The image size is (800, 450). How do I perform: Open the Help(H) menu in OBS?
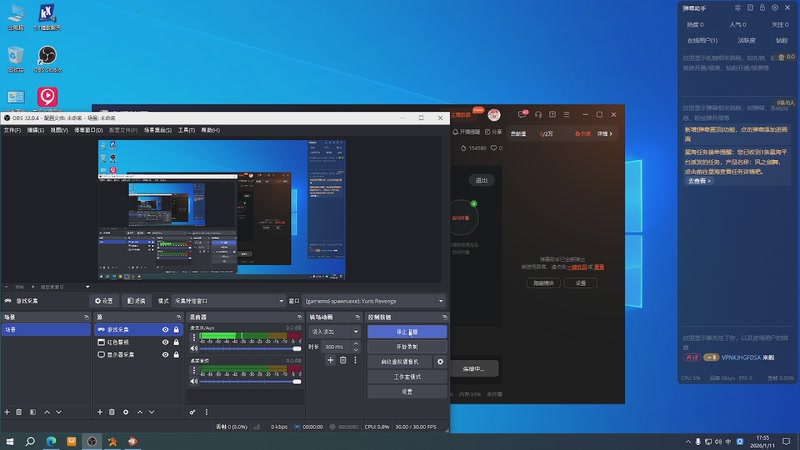tap(210, 130)
